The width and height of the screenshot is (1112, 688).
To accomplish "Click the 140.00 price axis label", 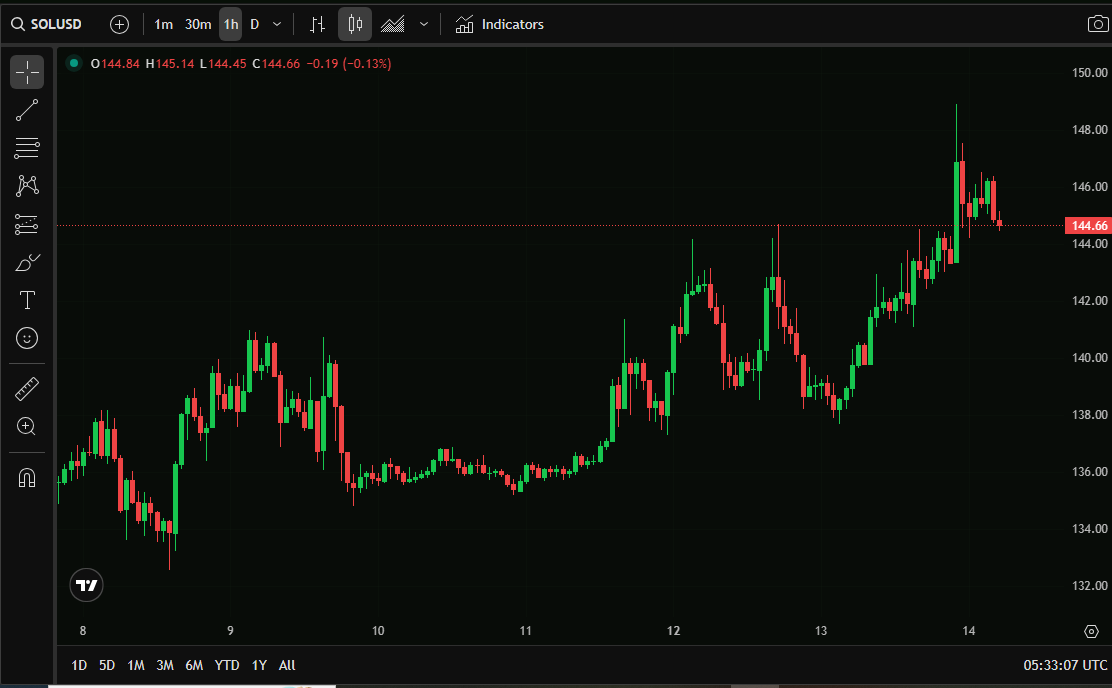I will [1089, 357].
